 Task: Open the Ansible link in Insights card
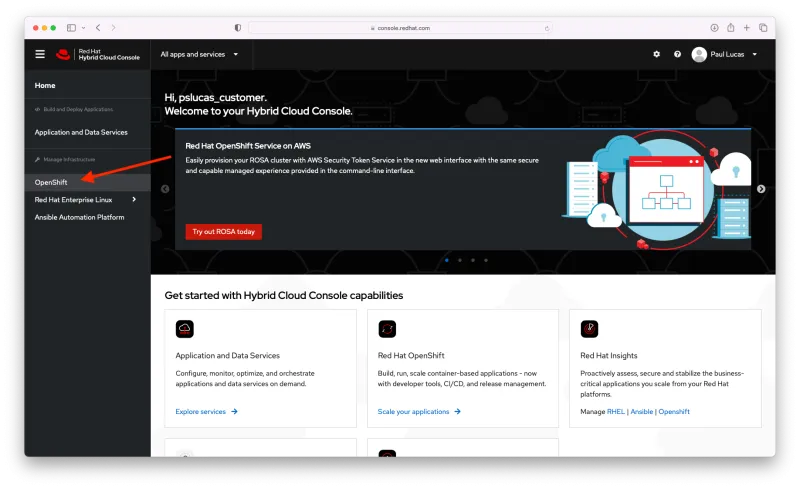point(642,411)
